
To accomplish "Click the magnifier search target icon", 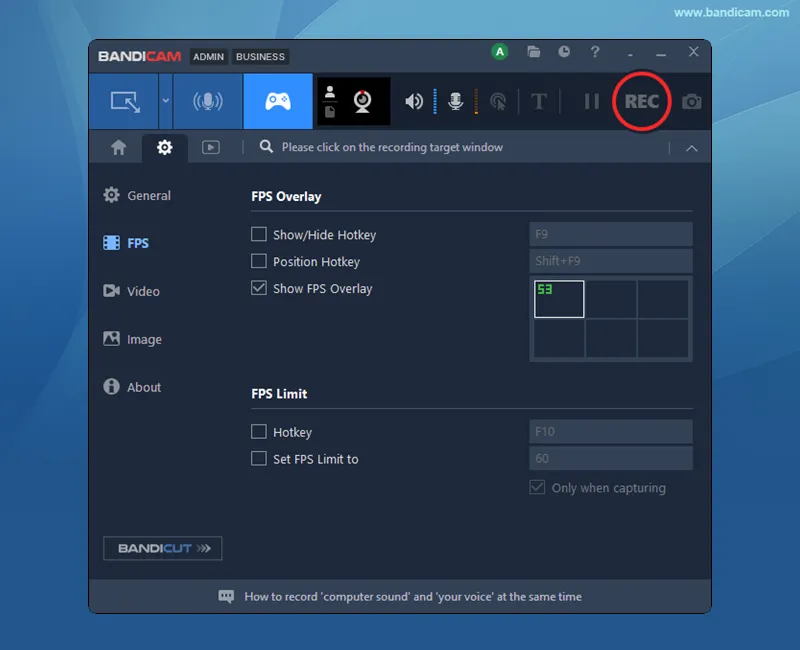I will pos(266,147).
